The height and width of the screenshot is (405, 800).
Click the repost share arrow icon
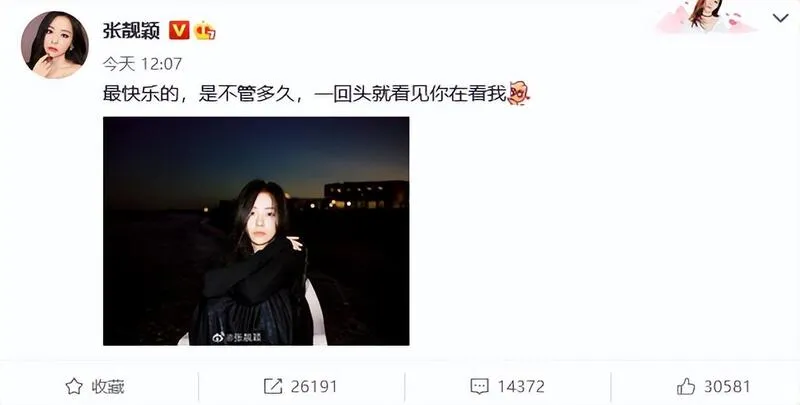pos(273,387)
